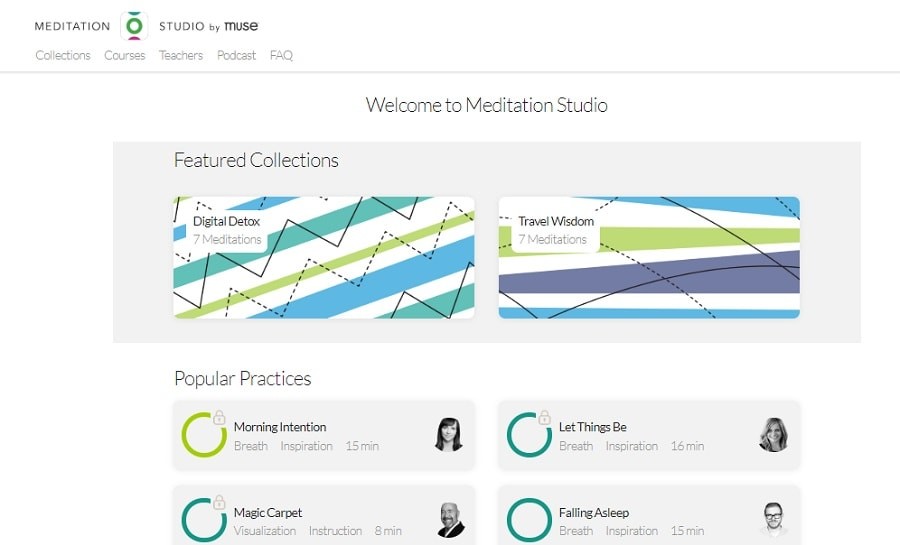Select the Falling Asleep practice title
The height and width of the screenshot is (545, 900).
pos(594,512)
